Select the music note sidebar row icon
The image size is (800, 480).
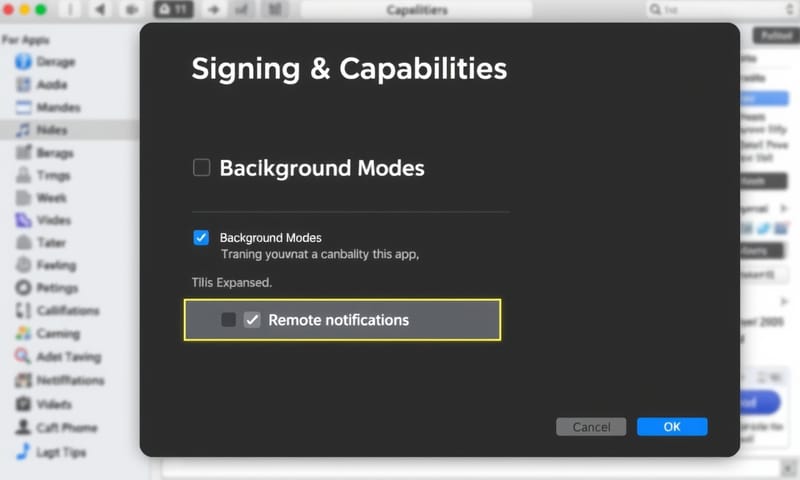(23, 130)
